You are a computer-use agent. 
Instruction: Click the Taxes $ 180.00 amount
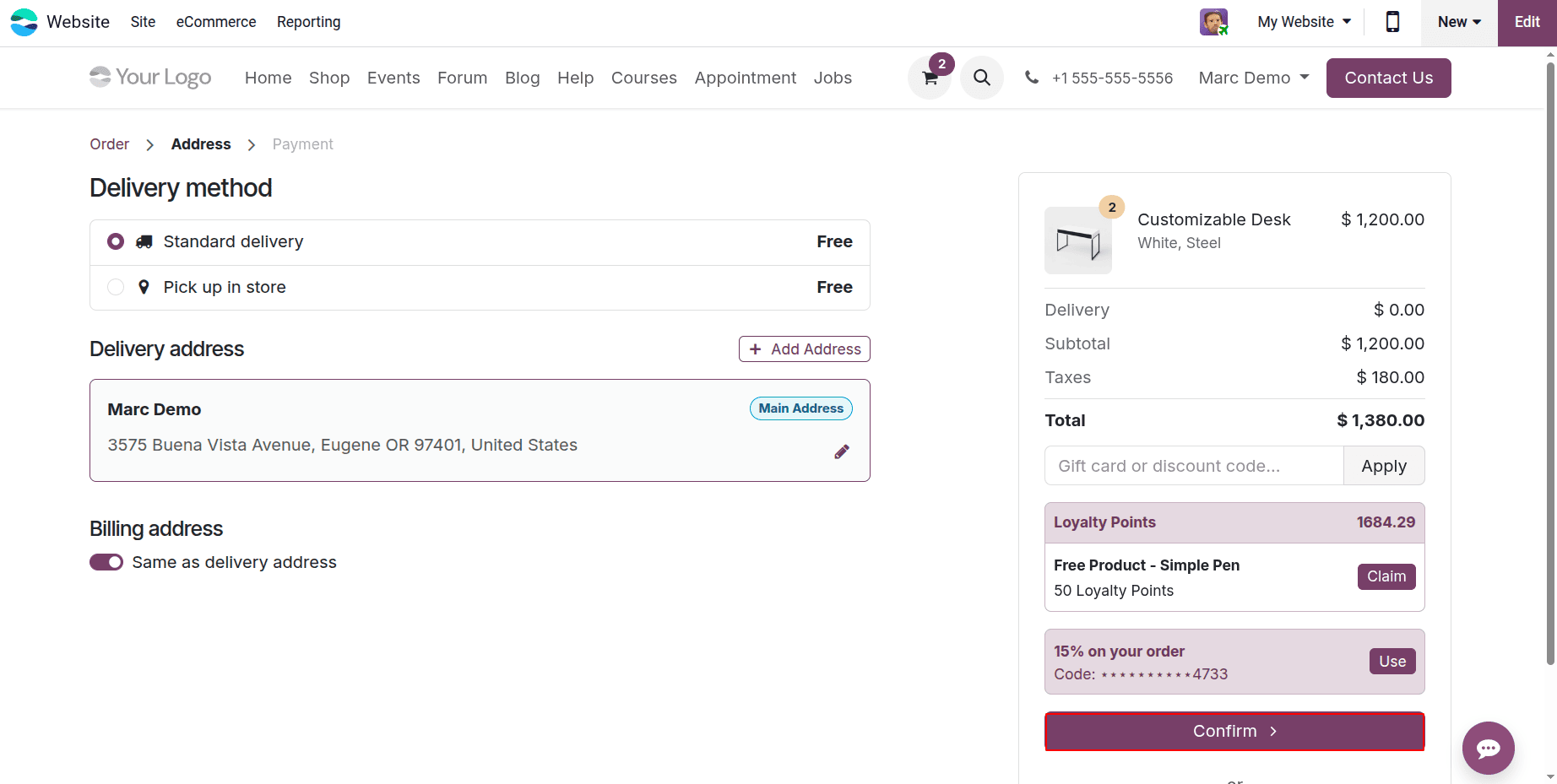tap(1390, 377)
